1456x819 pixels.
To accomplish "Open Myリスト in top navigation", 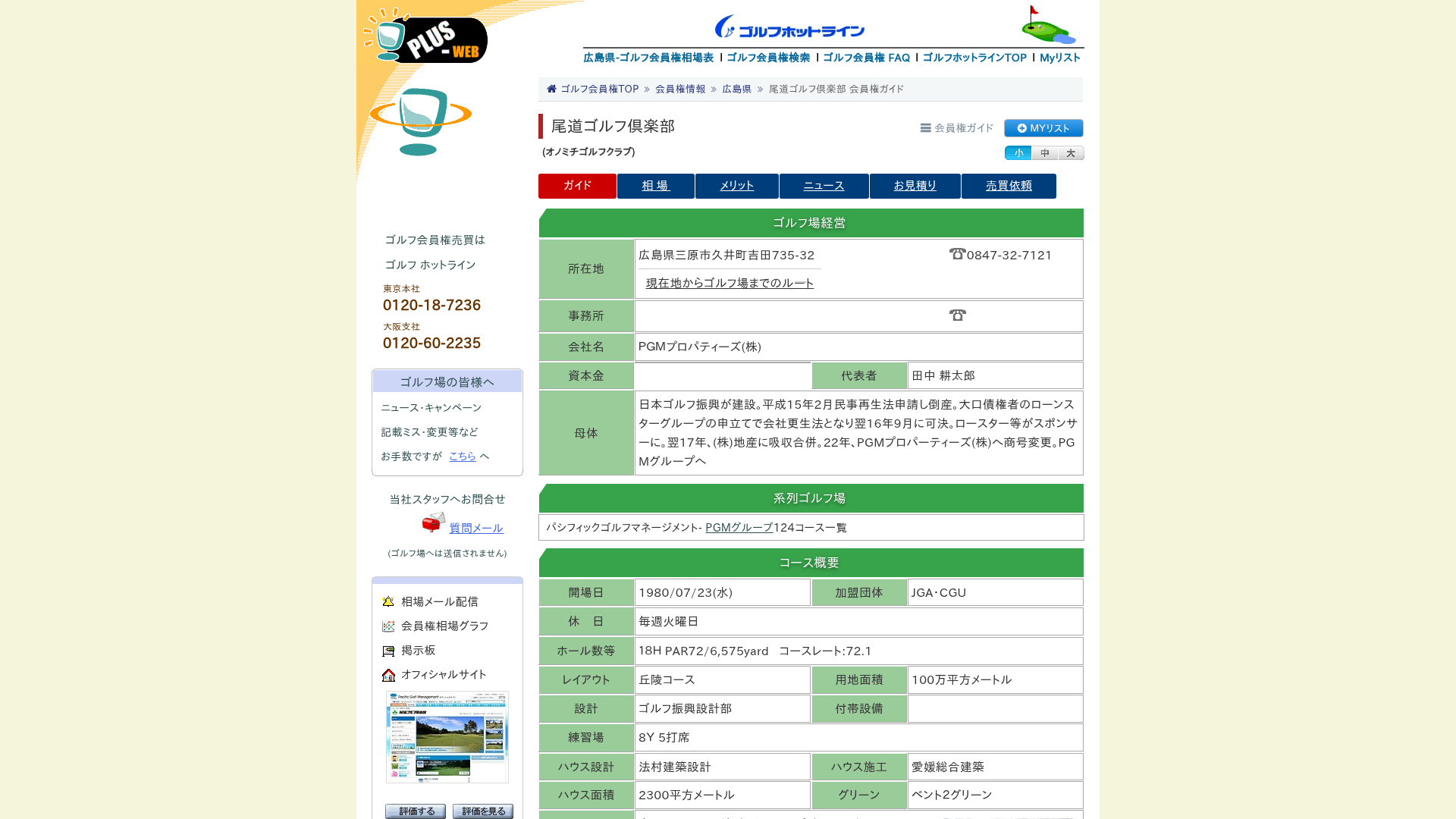I will (x=1060, y=58).
